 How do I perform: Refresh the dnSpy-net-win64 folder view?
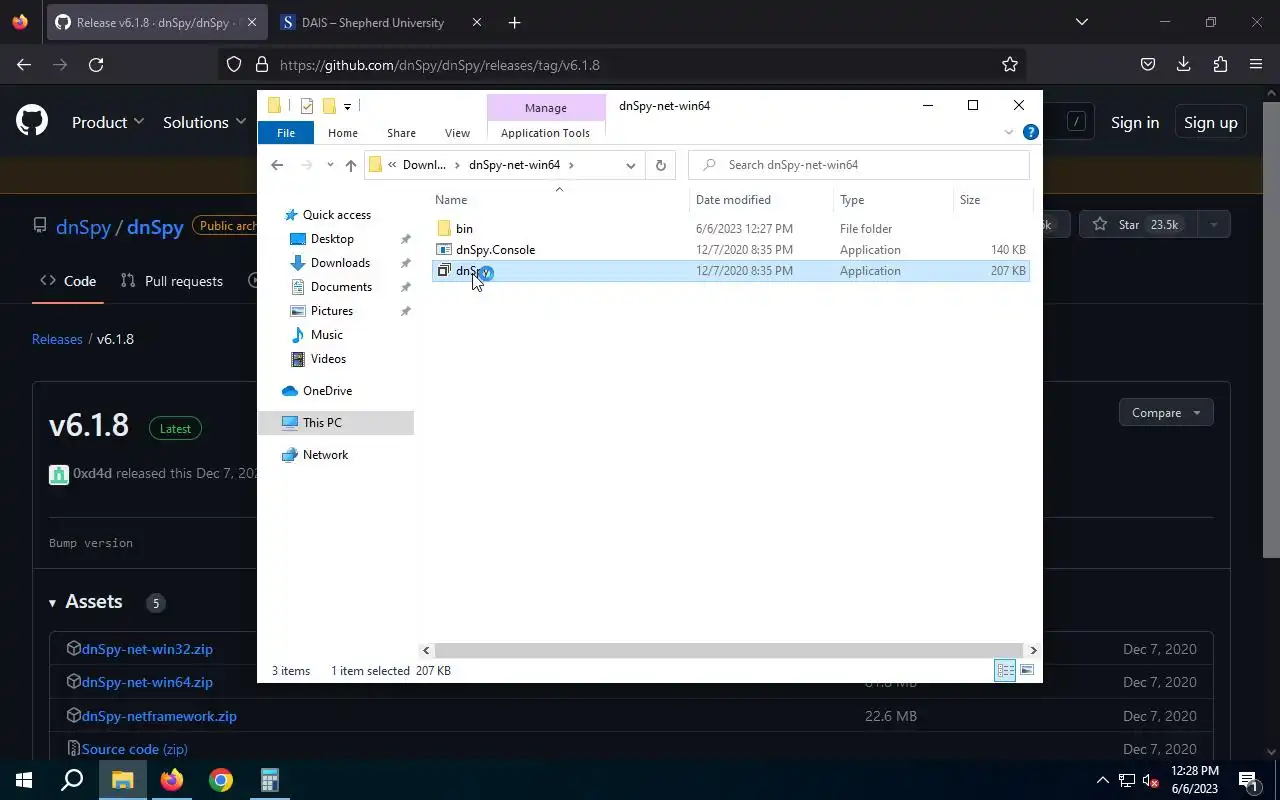(660, 165)
